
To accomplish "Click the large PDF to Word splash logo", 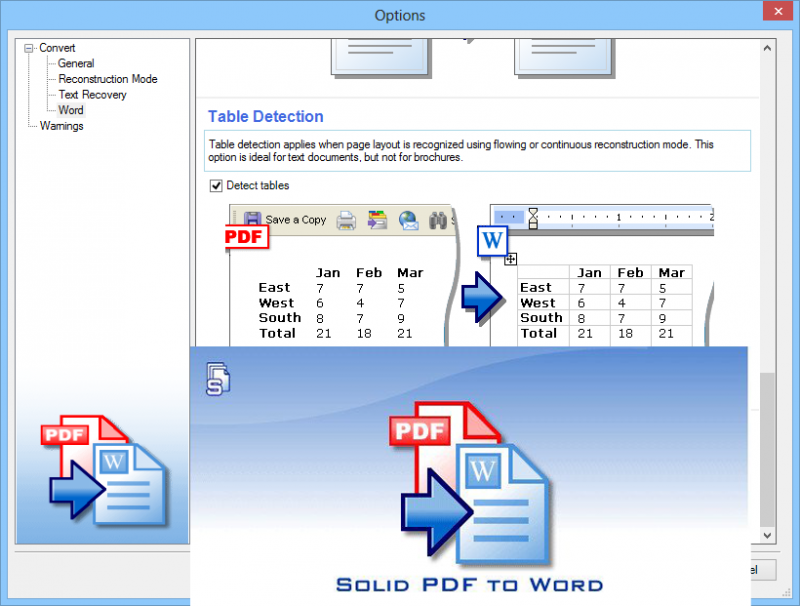I will [x=471, y=482].
